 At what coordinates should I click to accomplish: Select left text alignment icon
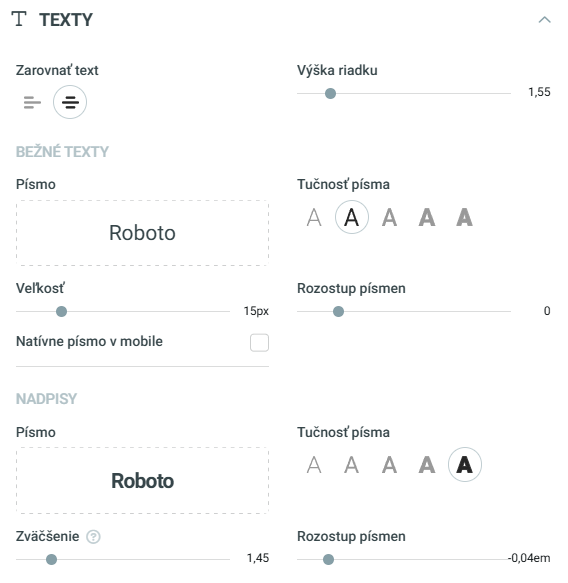pos(32,102)
